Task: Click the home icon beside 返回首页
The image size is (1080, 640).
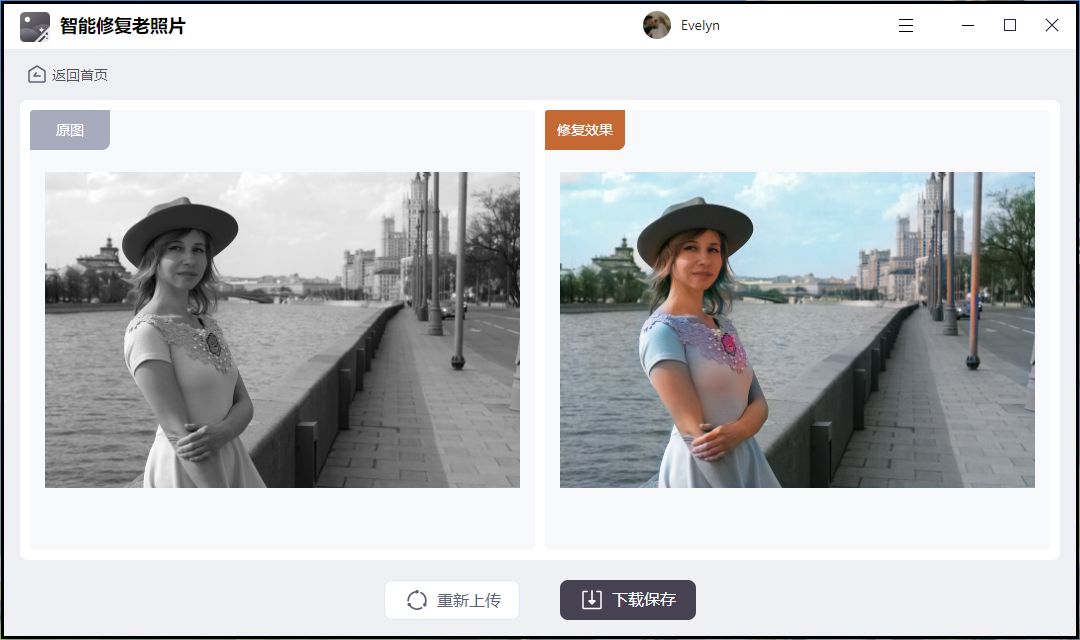Action: pyautogui.click(x=37, y=74)
